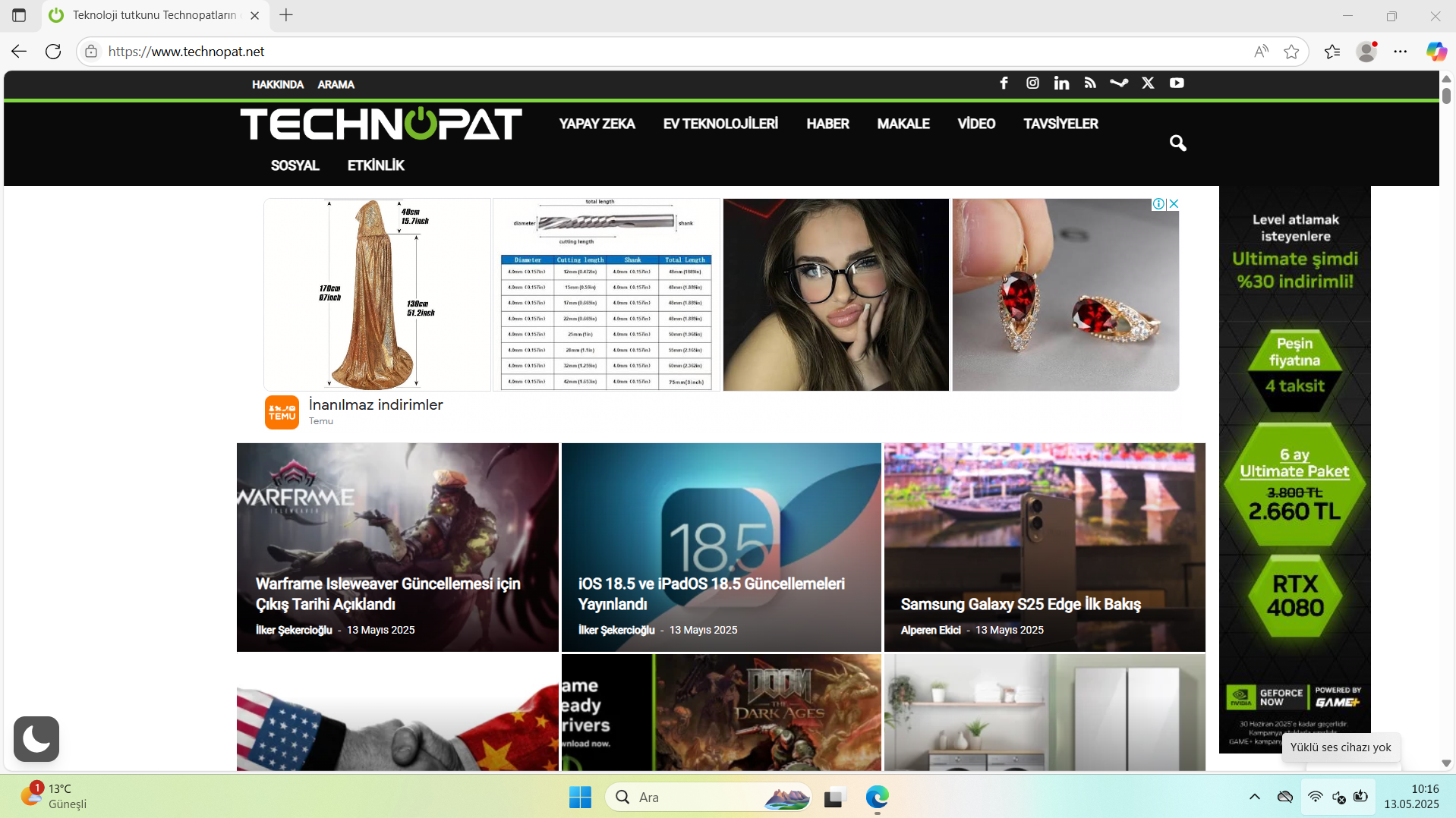Screen dimensions: 1456x818
Task: Open Technopat's Facebook page icon
Action: coord(1004,83)
